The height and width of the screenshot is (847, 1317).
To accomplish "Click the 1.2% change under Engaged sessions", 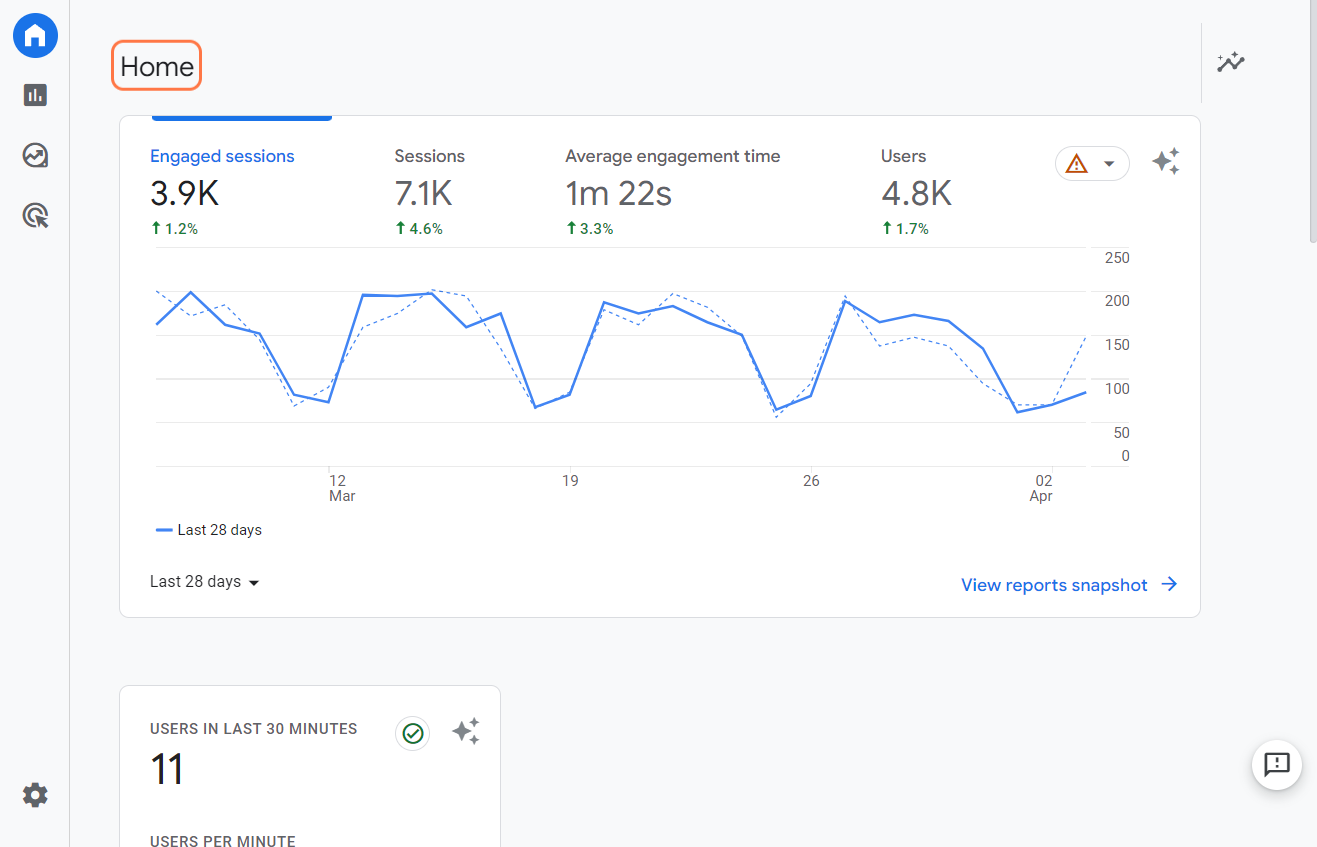I will click(174, 229).
